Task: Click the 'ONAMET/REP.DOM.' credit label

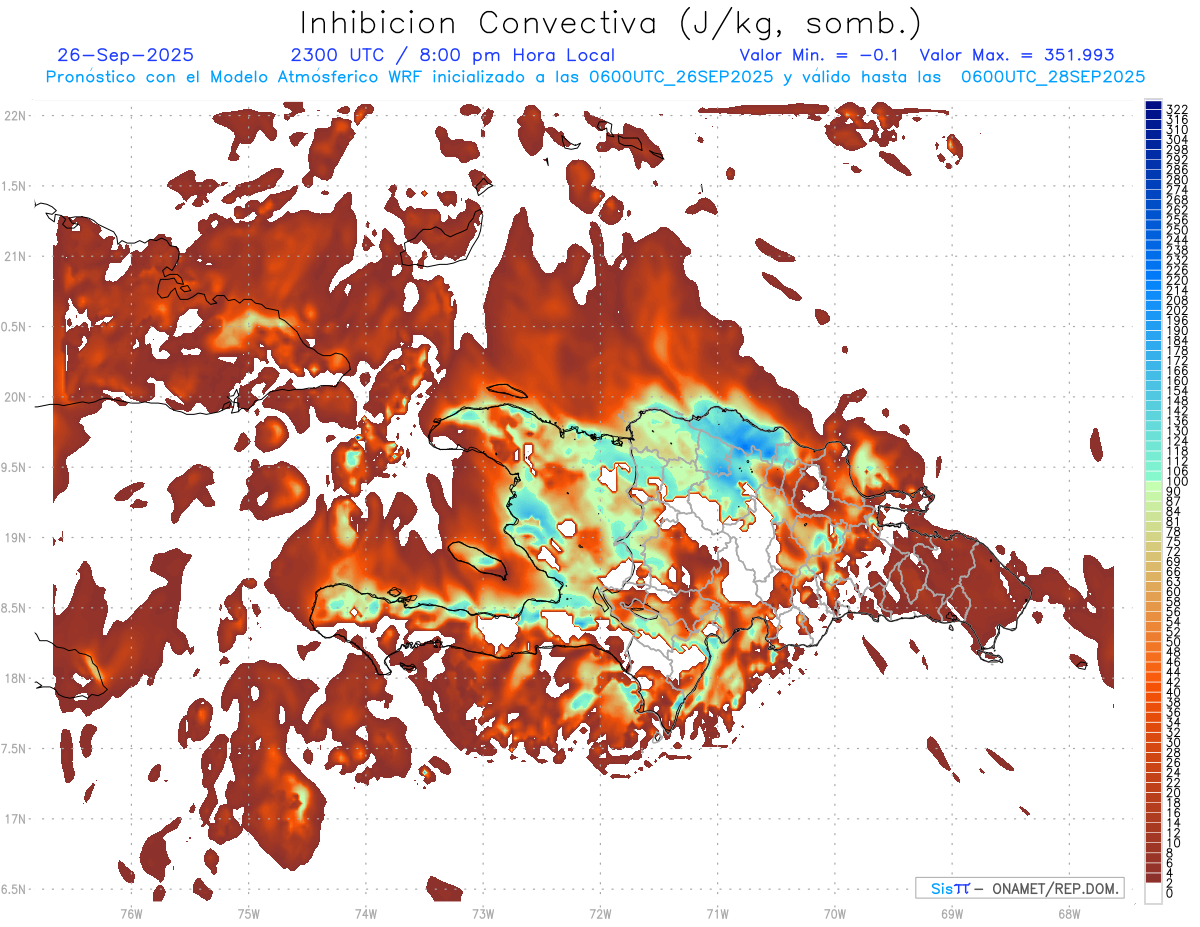Action: coord(1056,888)
